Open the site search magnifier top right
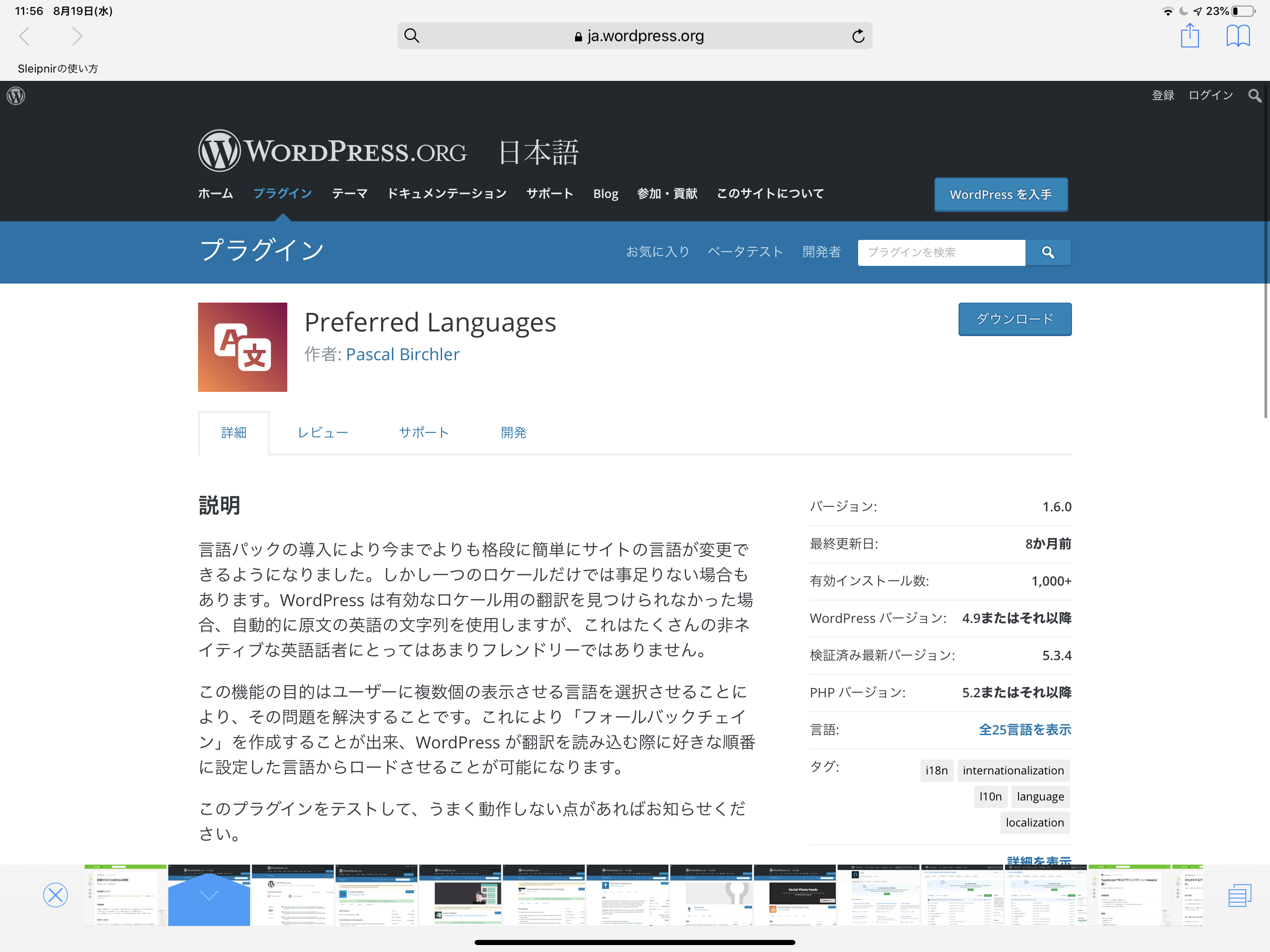Screen dimensions: 1270x952 coord(1254,95)
